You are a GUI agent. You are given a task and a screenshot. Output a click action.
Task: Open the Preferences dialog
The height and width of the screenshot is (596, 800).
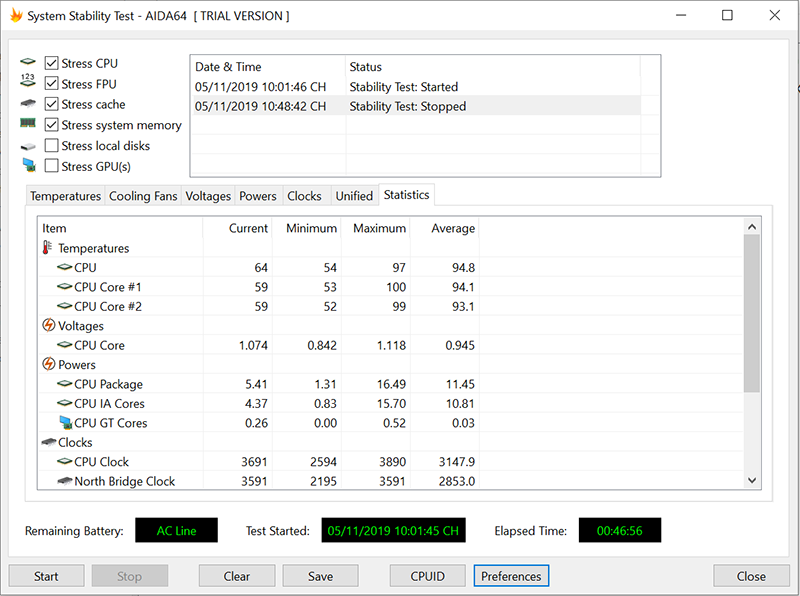(511, 576)
